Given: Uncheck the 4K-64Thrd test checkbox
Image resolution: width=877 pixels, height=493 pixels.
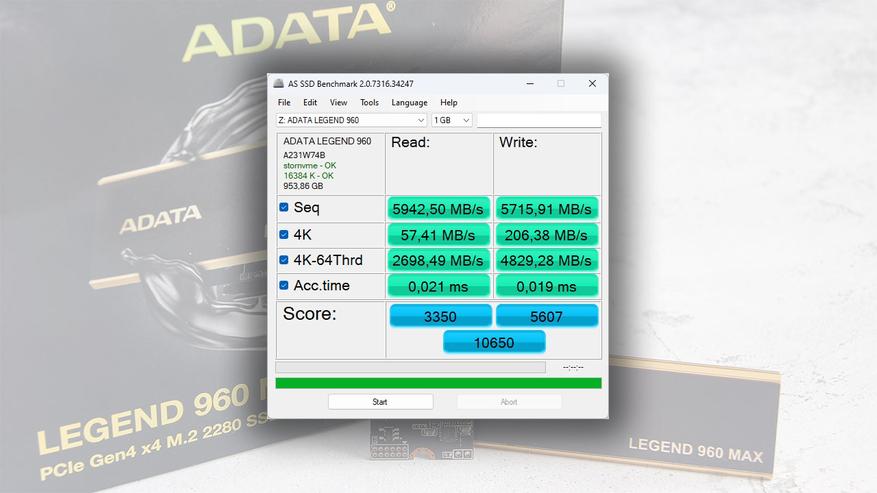Looking at the screenshot, I should [x=284, y=260].
